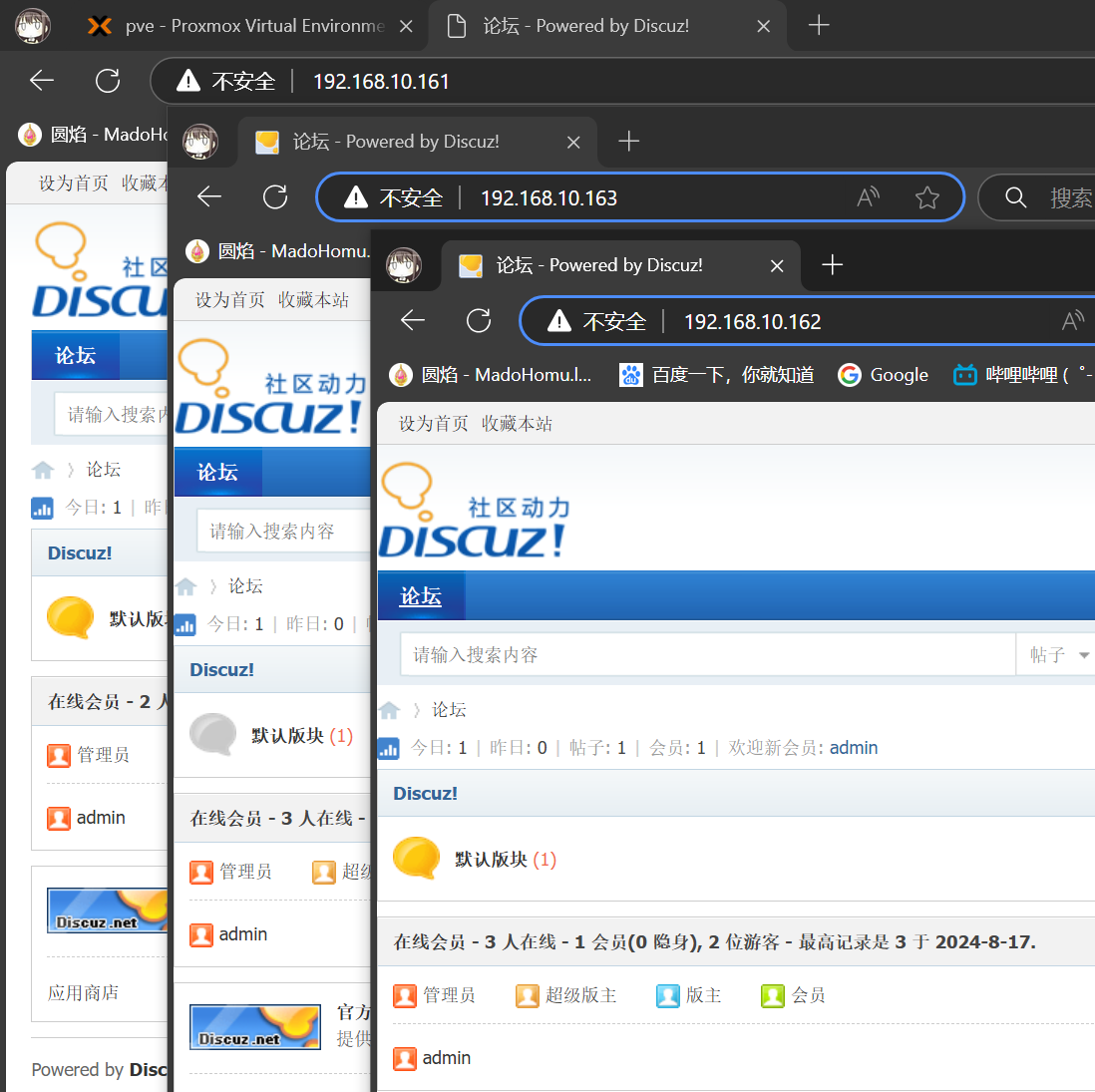The height and width of the screenshot is (1092, 1095).
Task: Click yellow bubble icon of 默认版块 in front window
Action: tap(416, 858)
